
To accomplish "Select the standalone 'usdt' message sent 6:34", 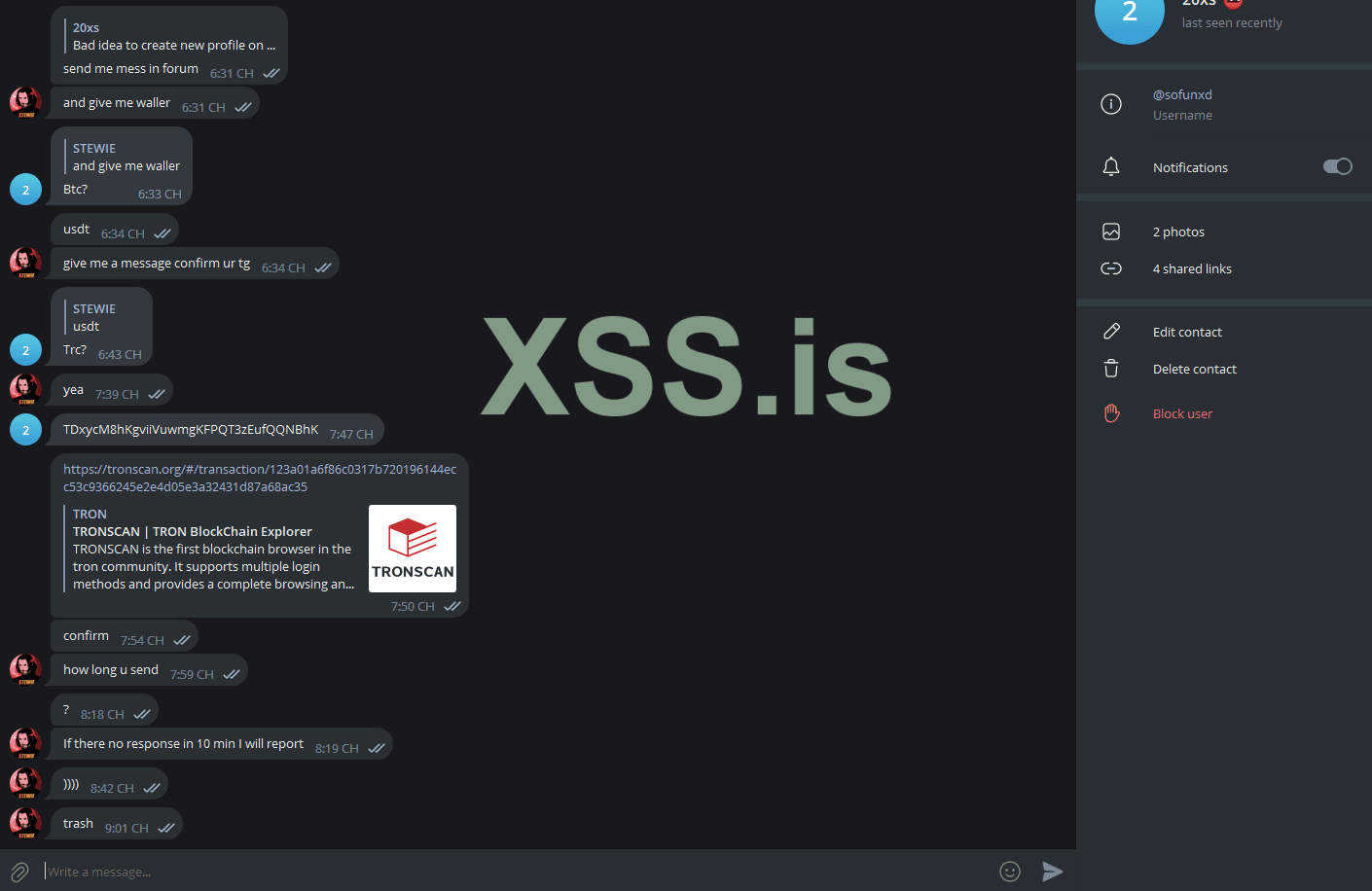I will coord(76,229).
